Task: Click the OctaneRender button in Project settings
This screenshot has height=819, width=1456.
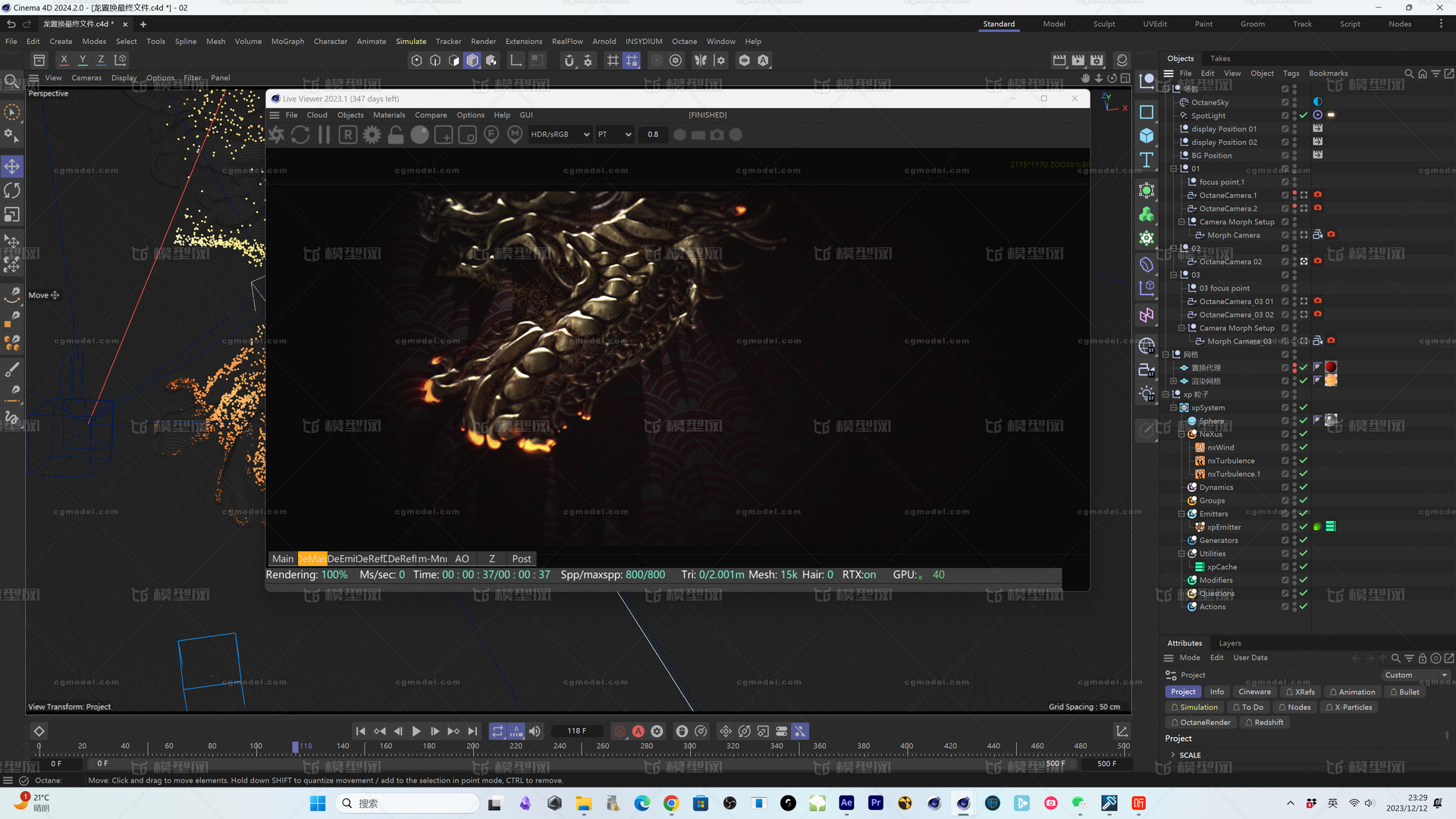Action: pos(1200,722)
